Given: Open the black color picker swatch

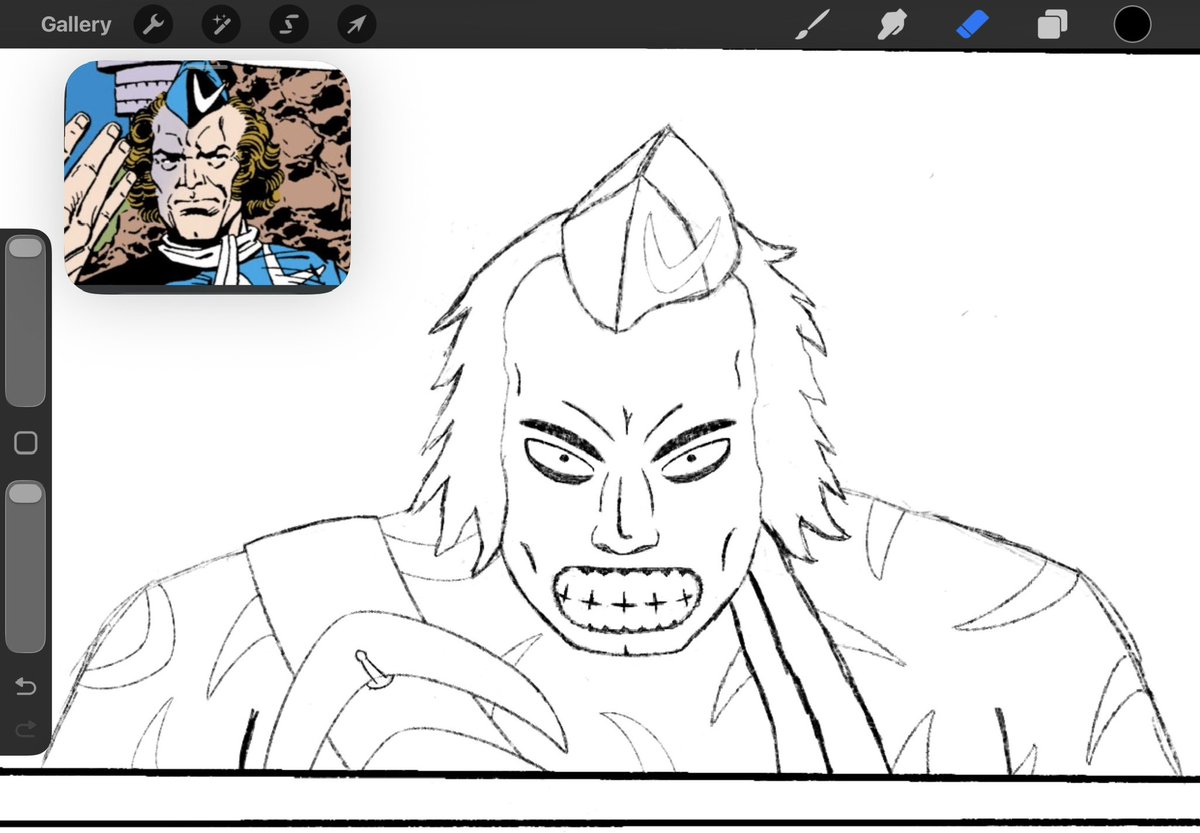Looking at the screenshot, I should tap(1132, 25).
